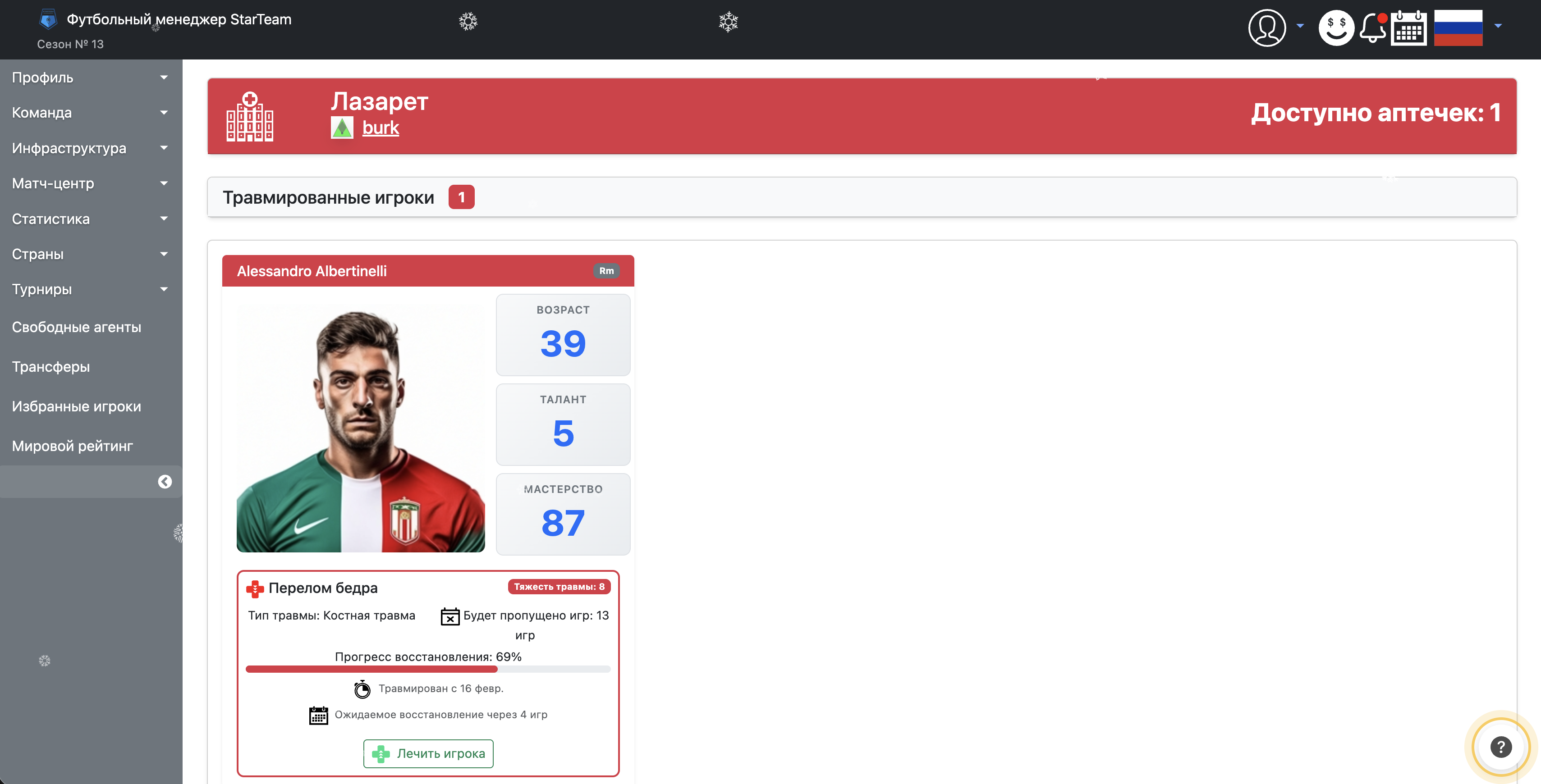Go to Трансферы section
This screenshot has width=1541, height=784.
pos(51,367)
